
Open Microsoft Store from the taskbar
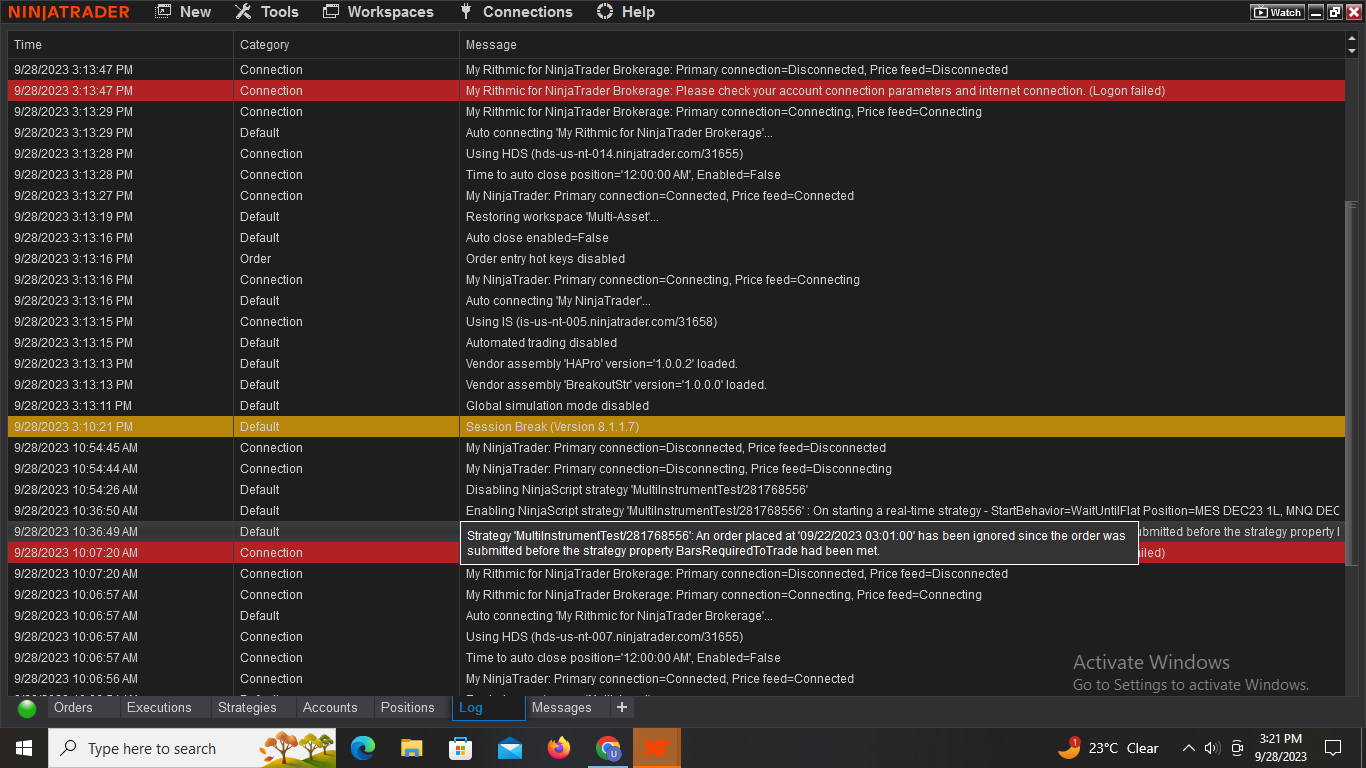coord(460,748)
